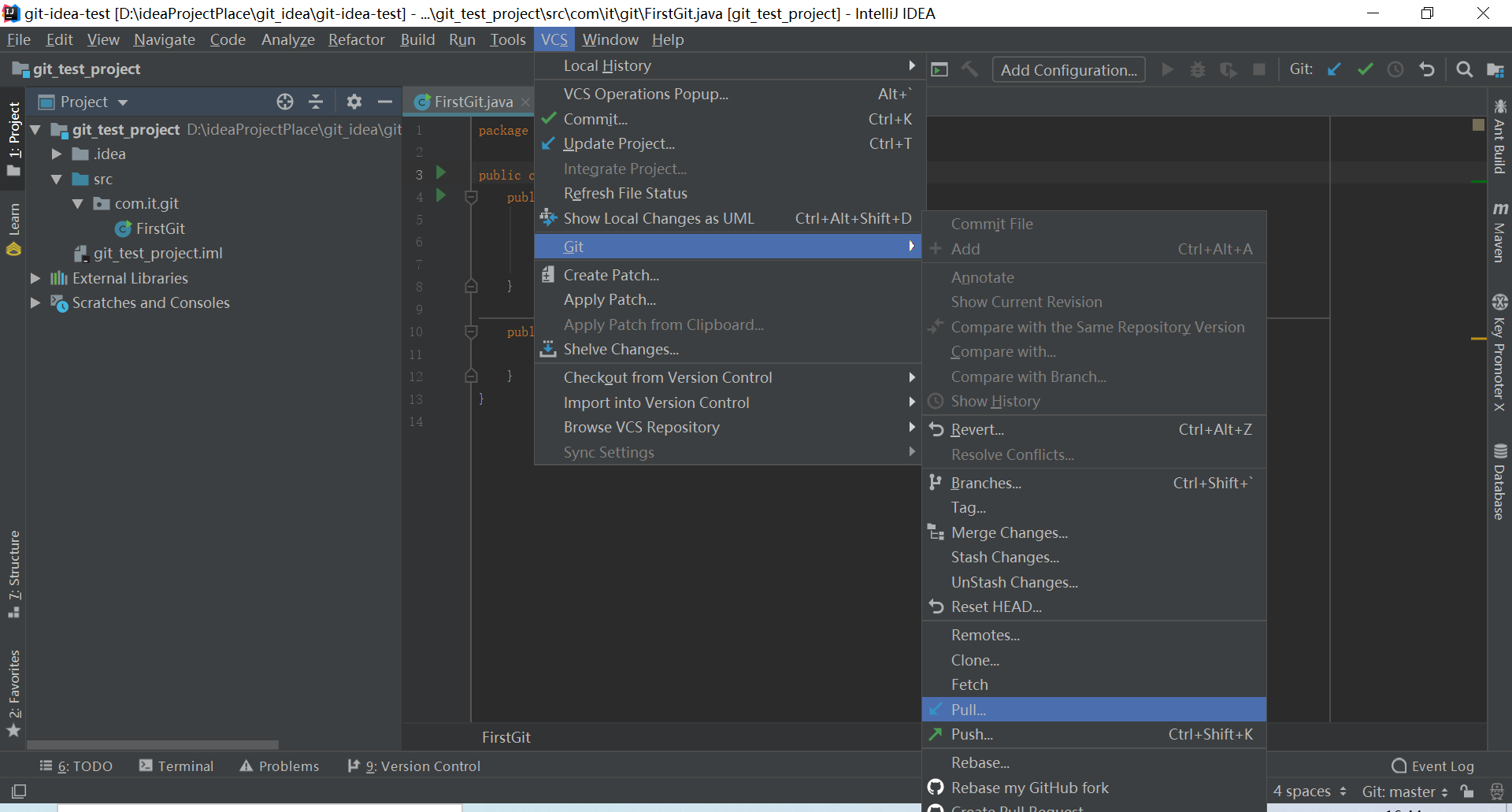Click the Build project hammer icon
The width and height of the screenshot is (1512, 812).
pyautogui.click(x=969, y=69)
